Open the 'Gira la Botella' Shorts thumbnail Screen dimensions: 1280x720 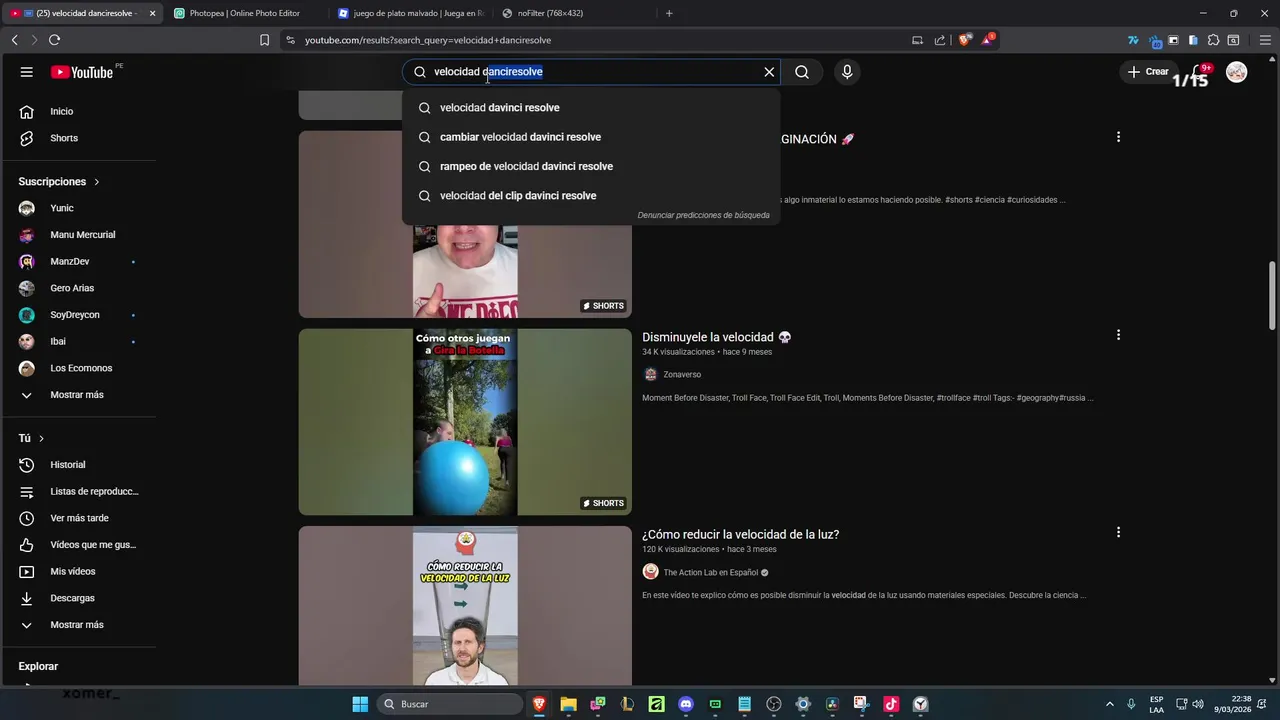465,422
